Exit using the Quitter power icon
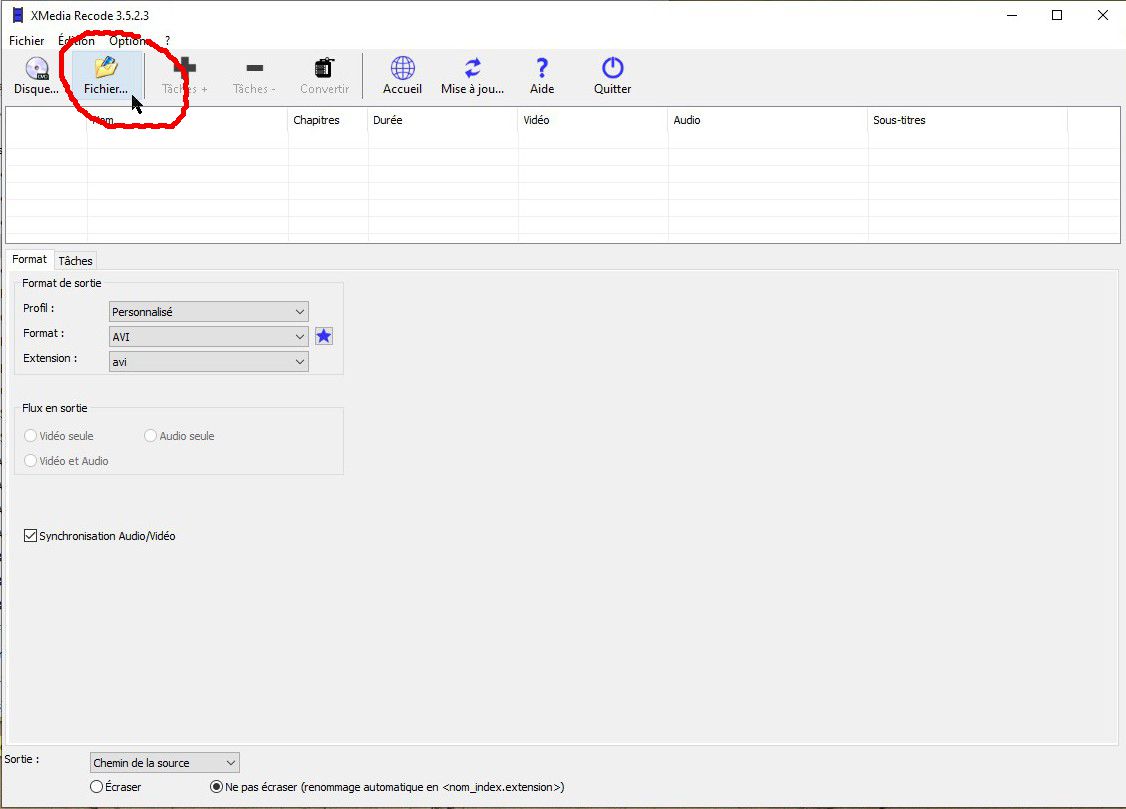The width and height of the screenshot is (1126, 809). [x=613, y=75]
